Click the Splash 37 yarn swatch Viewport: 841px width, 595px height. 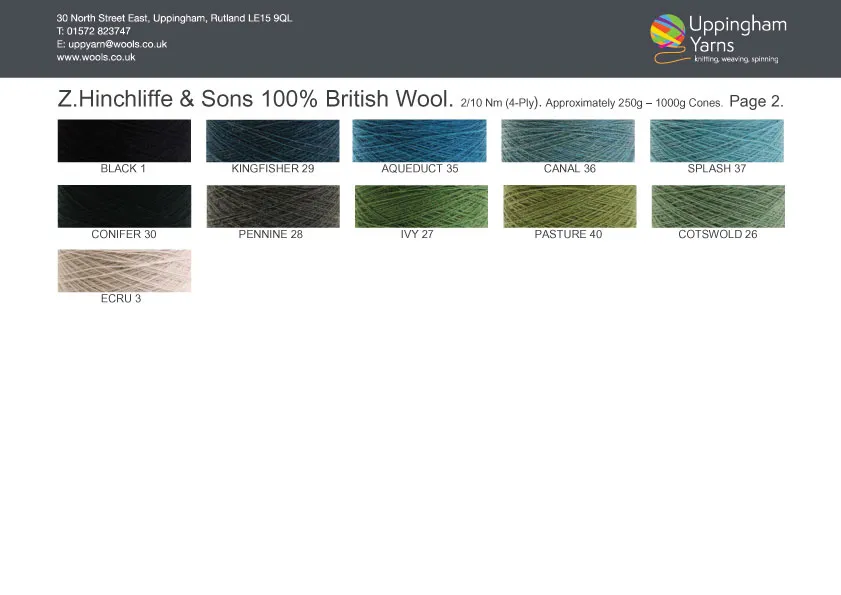716,141
